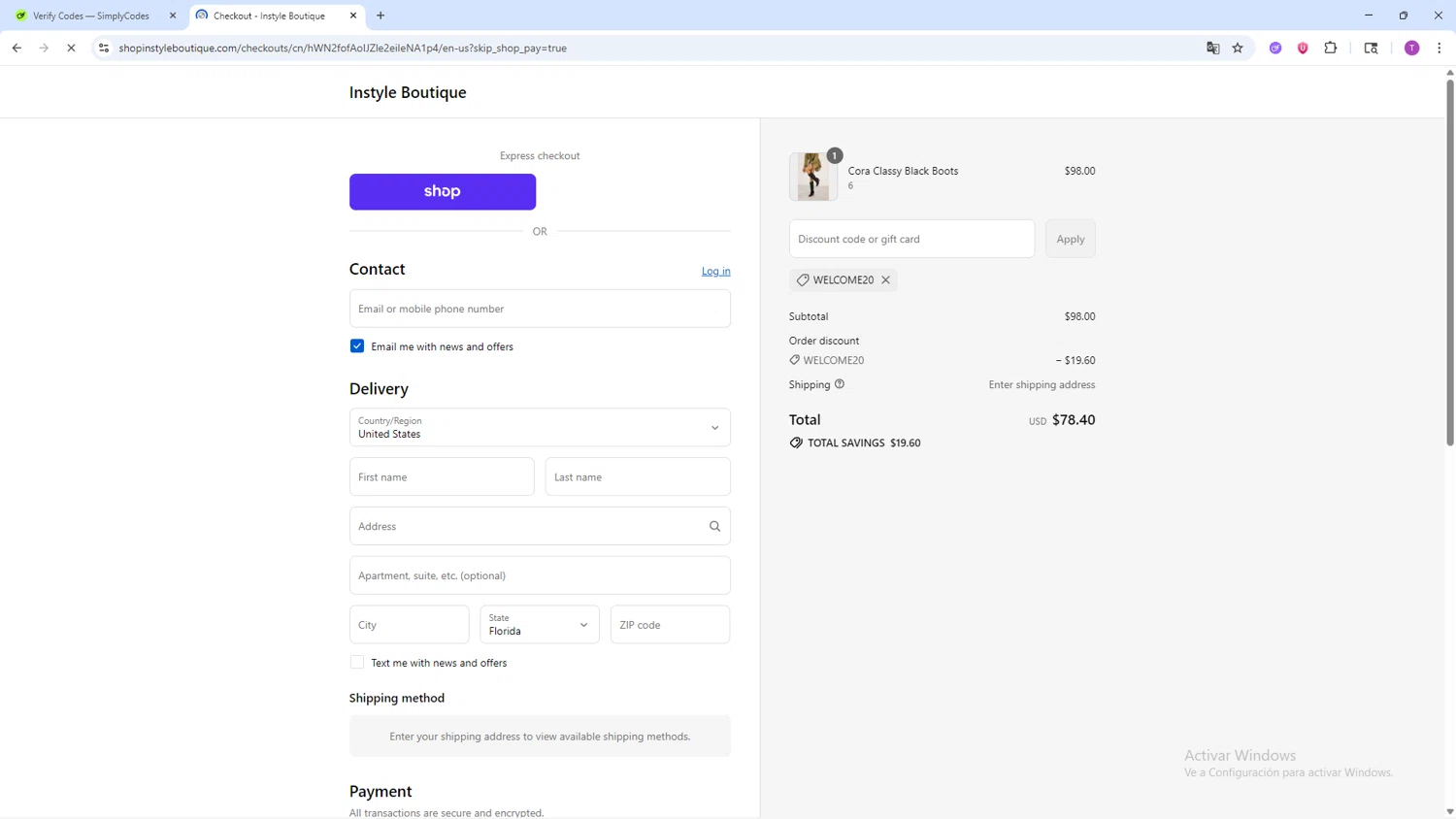Click the Email or mobile phone field

(x=540, y=309)
